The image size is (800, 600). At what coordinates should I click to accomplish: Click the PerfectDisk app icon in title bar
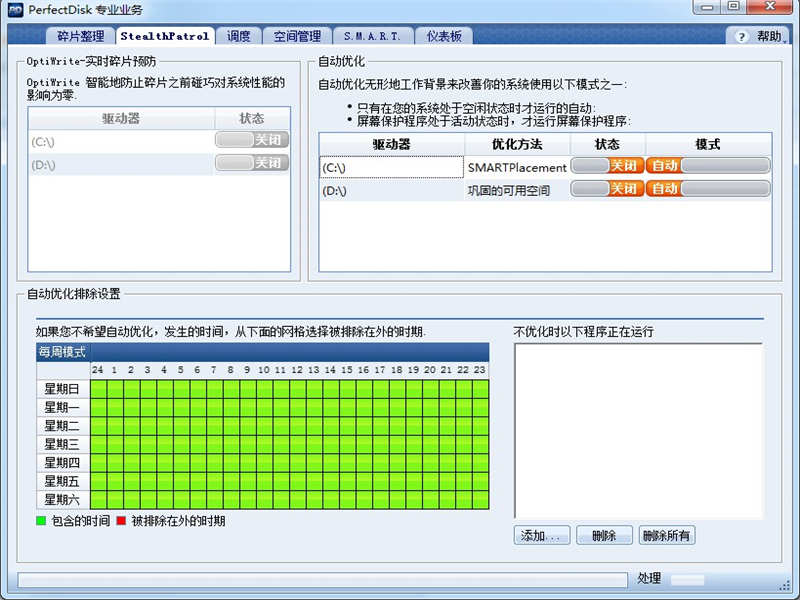(x=16, y=9)
